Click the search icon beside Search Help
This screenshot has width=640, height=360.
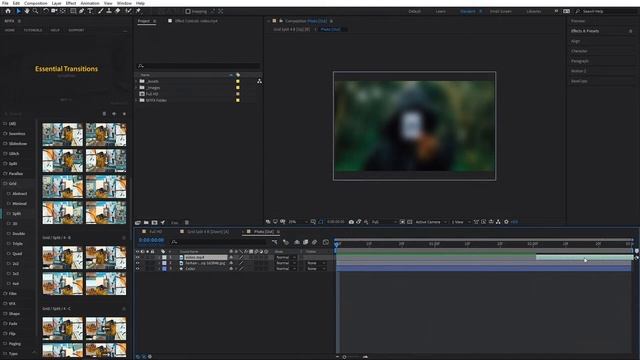[x=578, y=11]
